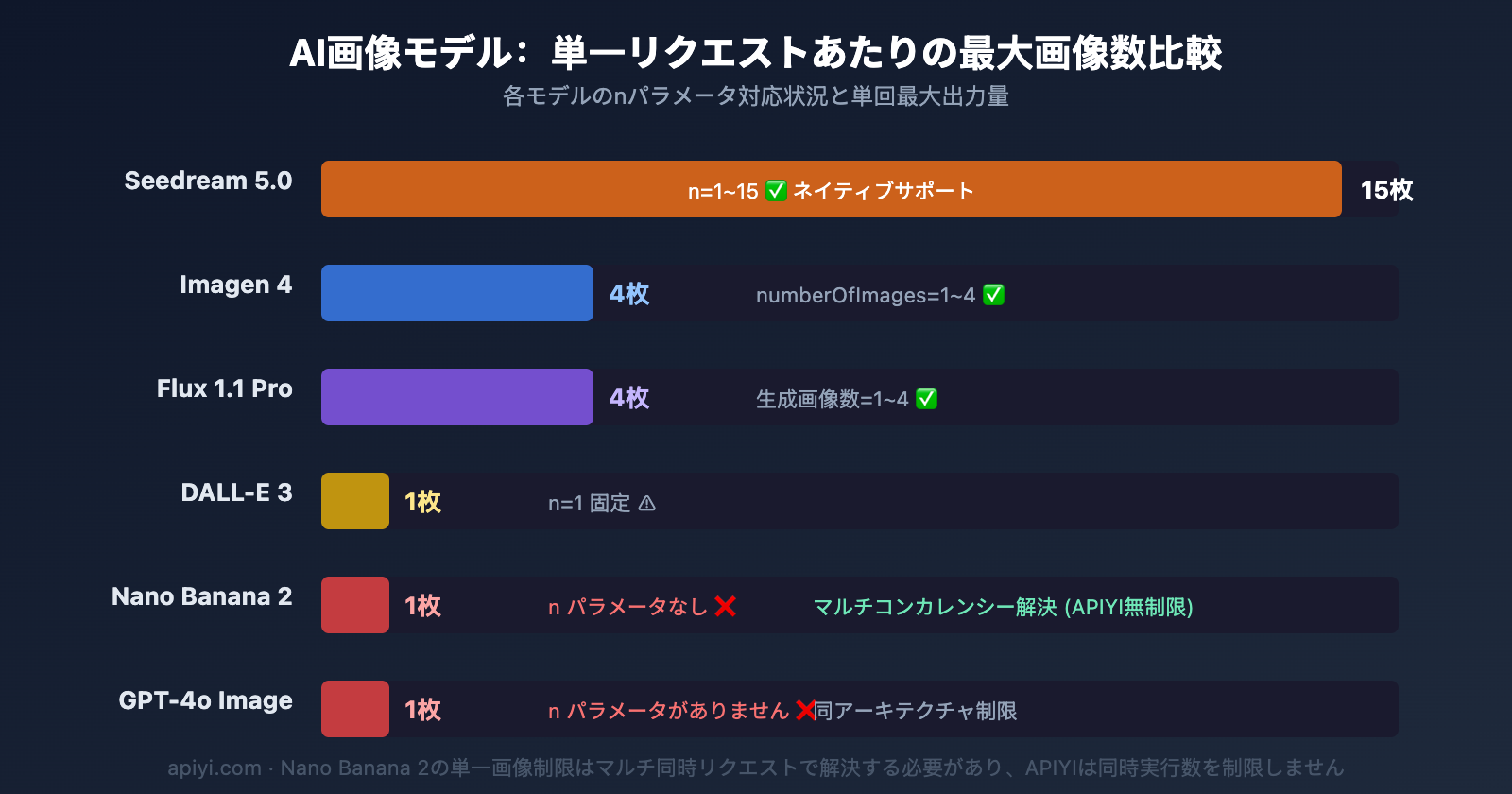Click the warning triangle next to n=1 固定
The image size is (1512, 794).
click(647, 503)
